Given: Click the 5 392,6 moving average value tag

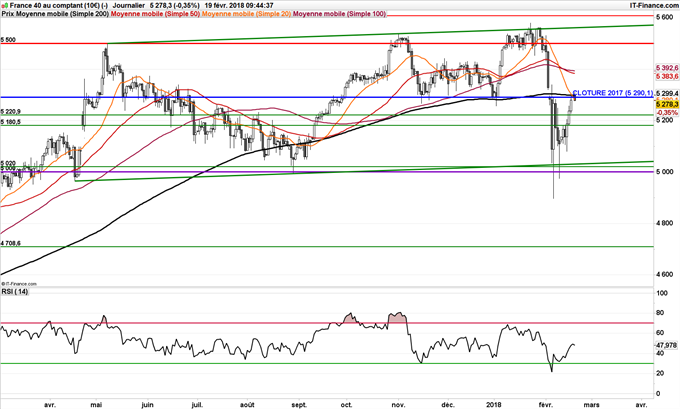Looking at the screenshot, I should (667, 68).
